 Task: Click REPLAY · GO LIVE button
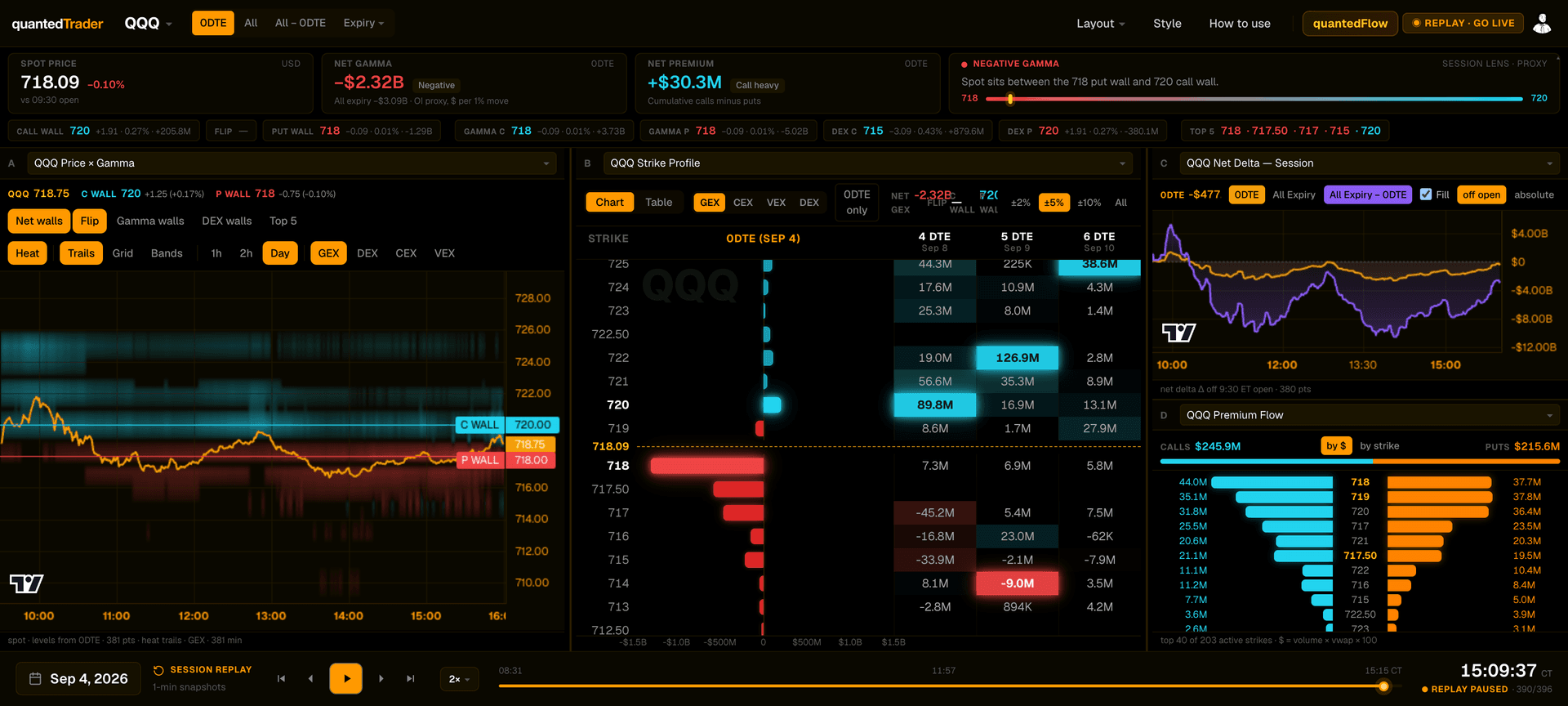[x=1463, y=23]
